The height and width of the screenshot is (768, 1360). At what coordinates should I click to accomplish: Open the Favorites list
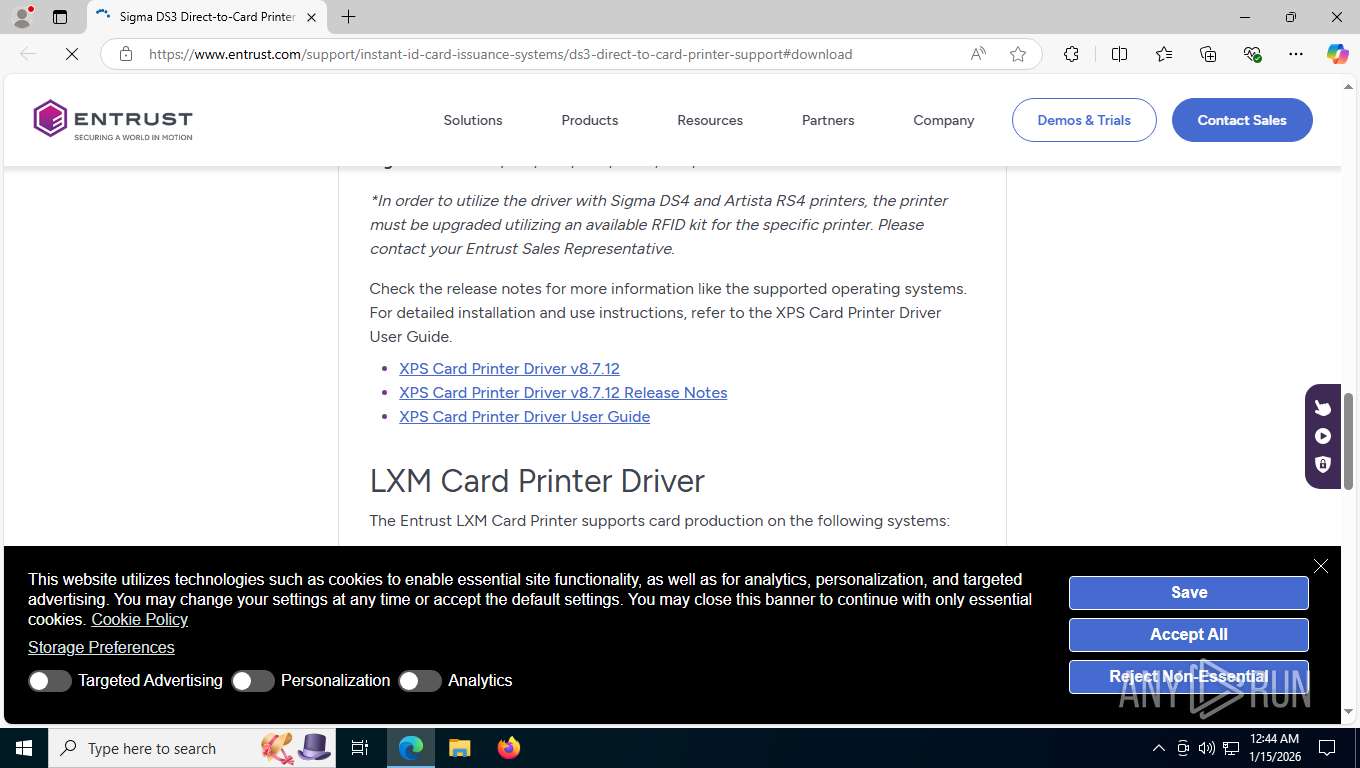point(1164,54)
